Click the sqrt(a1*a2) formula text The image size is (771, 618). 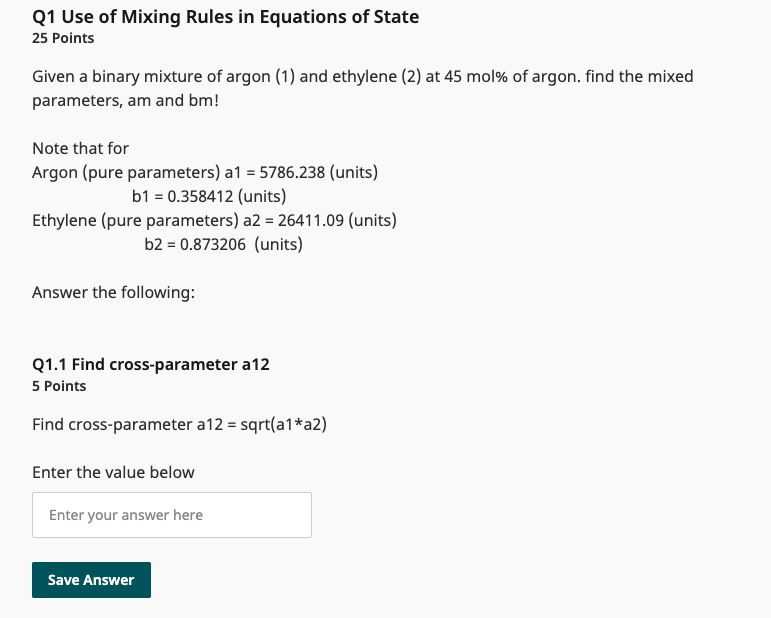click(284, 424)
